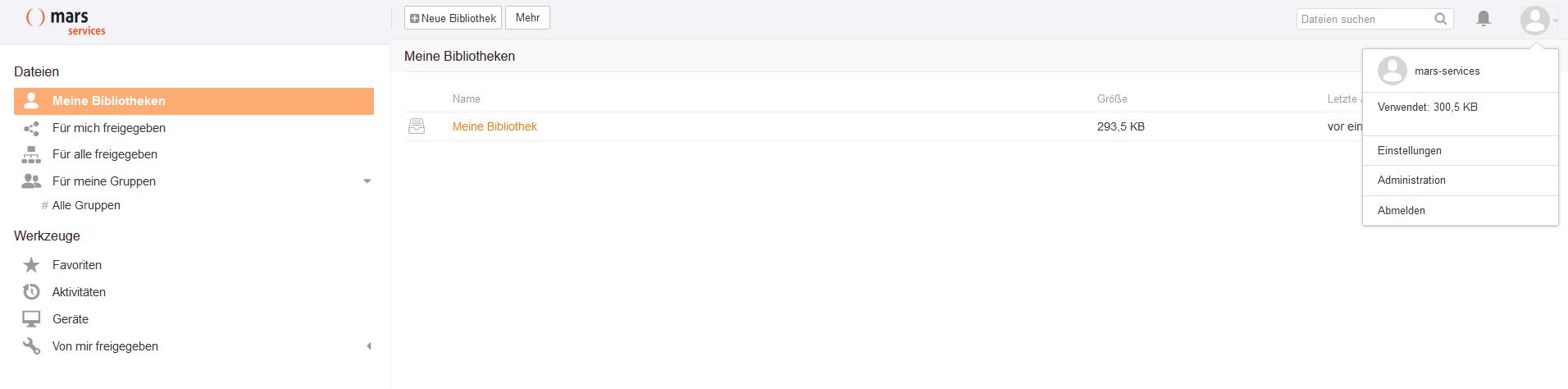Click the notification bell icon

point(1483,18)
